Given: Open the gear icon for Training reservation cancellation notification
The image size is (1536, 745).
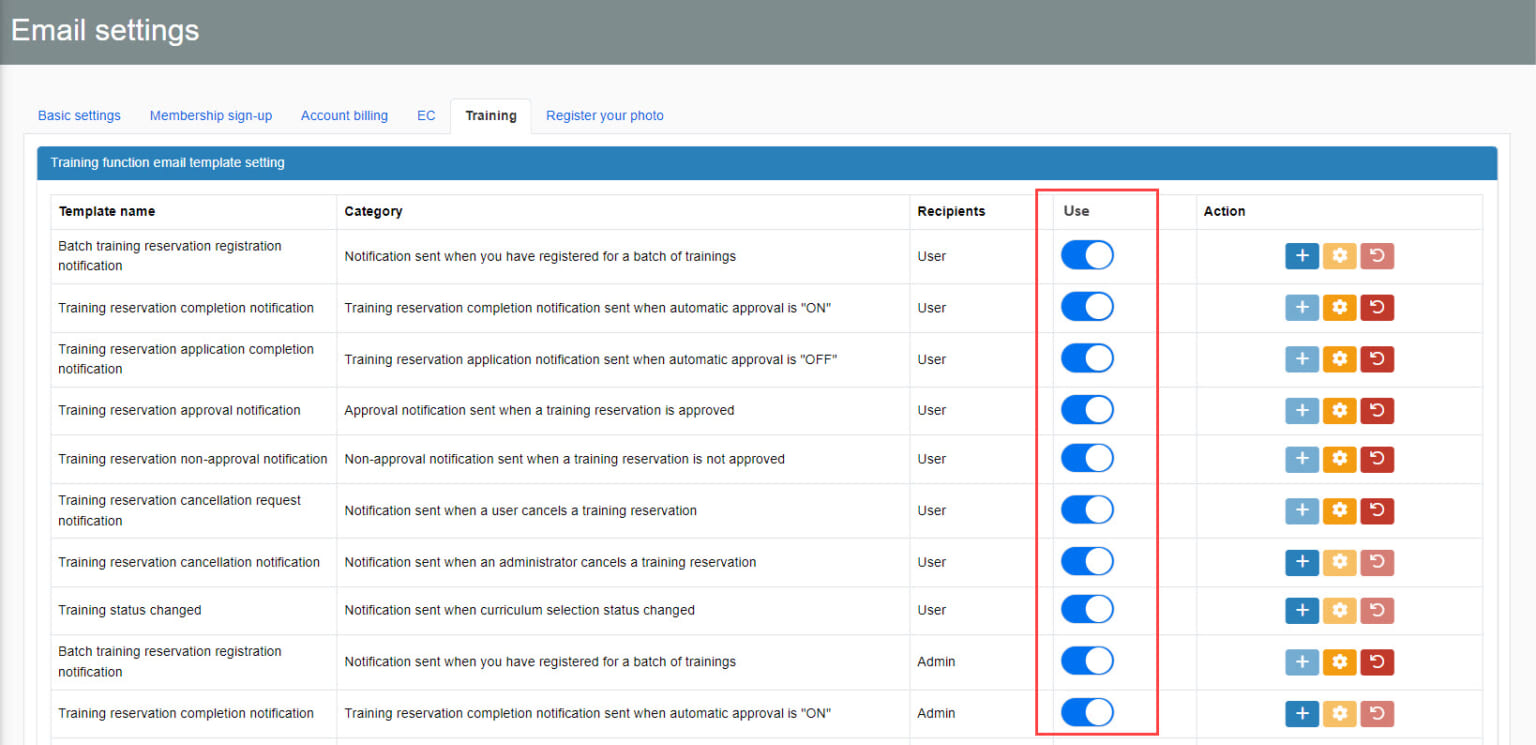Looking at the screenshot, I should tap(1339, 561).
